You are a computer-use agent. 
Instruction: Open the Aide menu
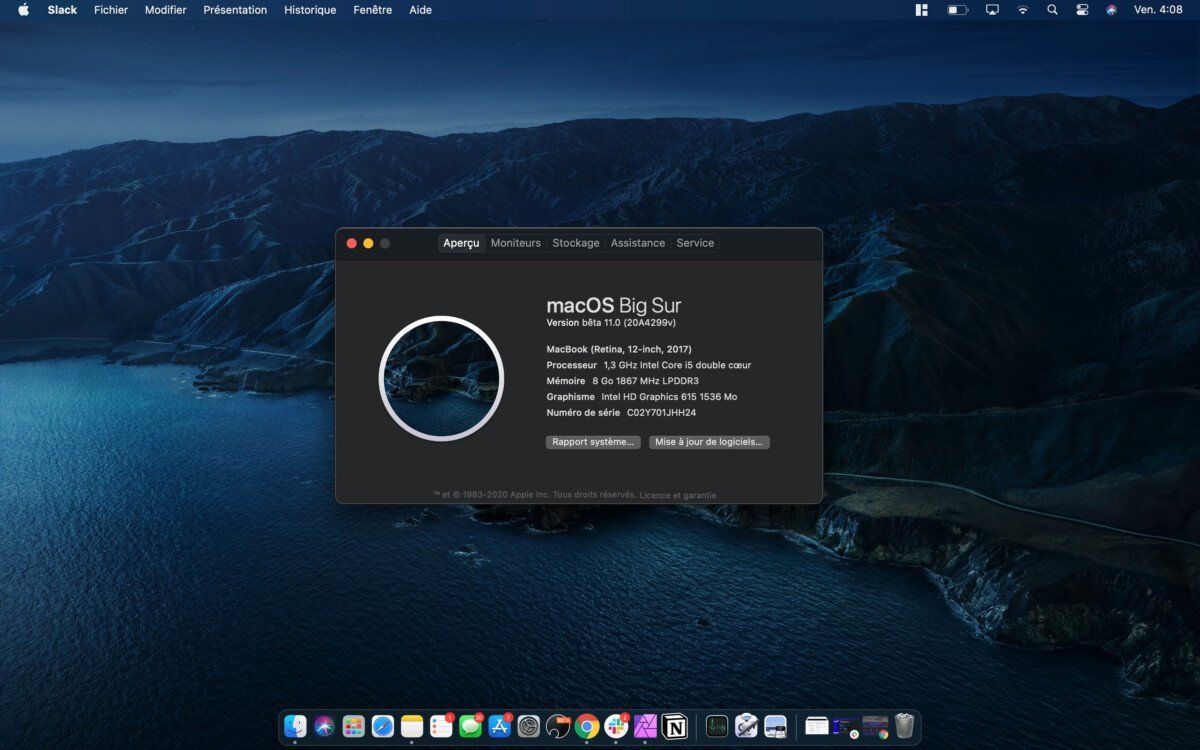[x=421, y=10]
